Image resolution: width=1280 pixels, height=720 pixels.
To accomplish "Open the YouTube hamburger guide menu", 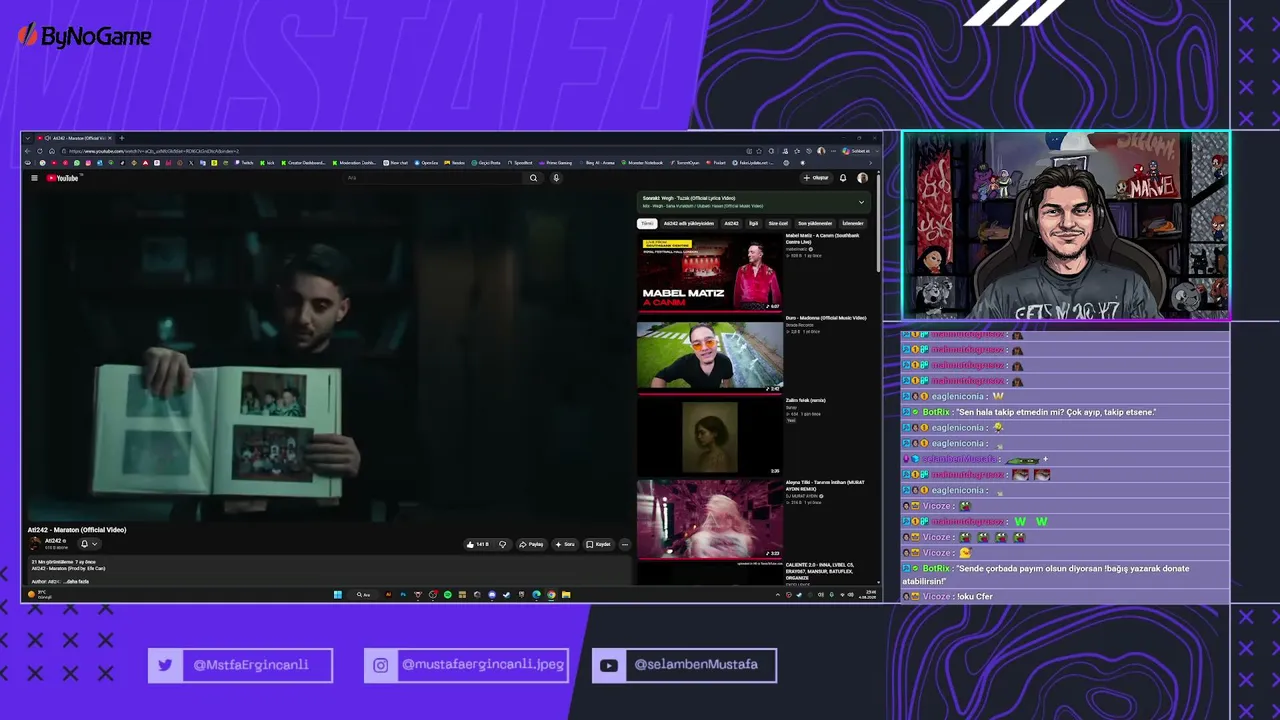I will tap(34, 178).
